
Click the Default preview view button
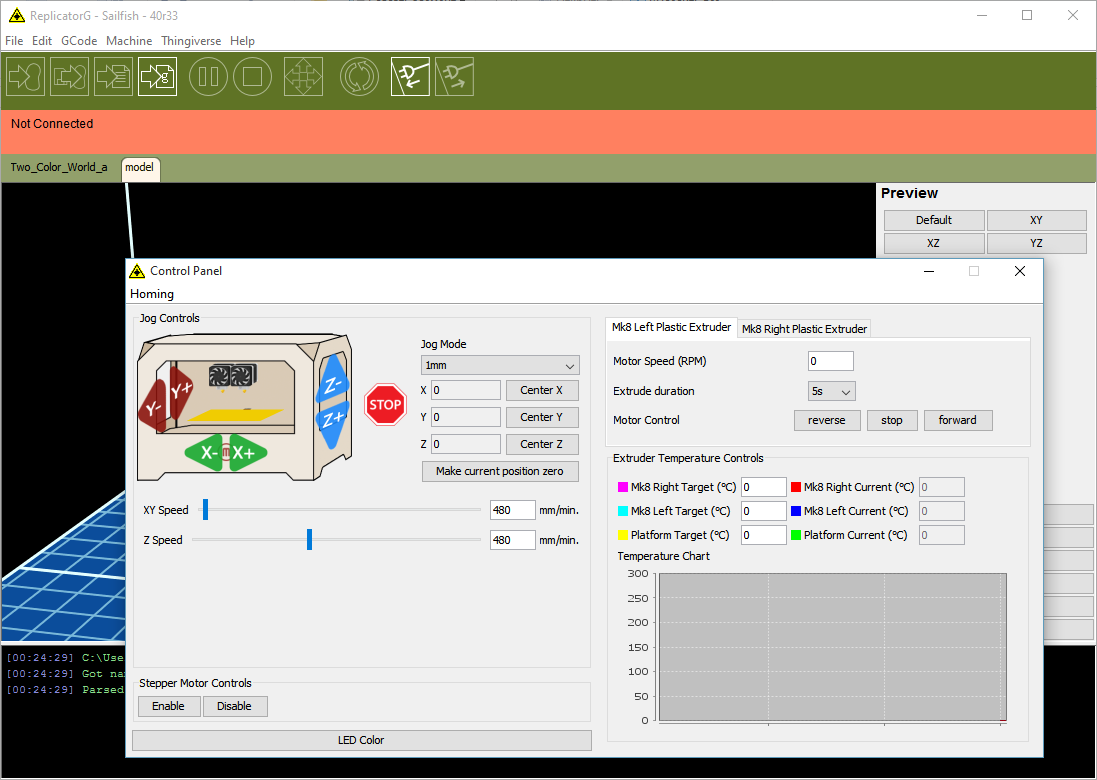coord(934,220)
